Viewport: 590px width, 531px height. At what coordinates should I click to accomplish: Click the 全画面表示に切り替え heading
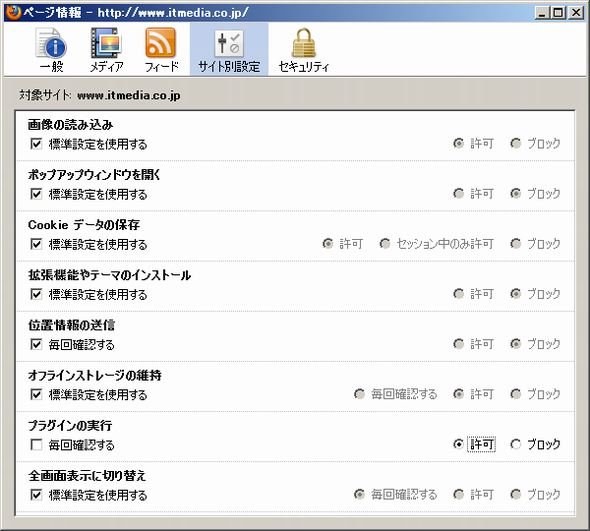(x=87, y=475)
